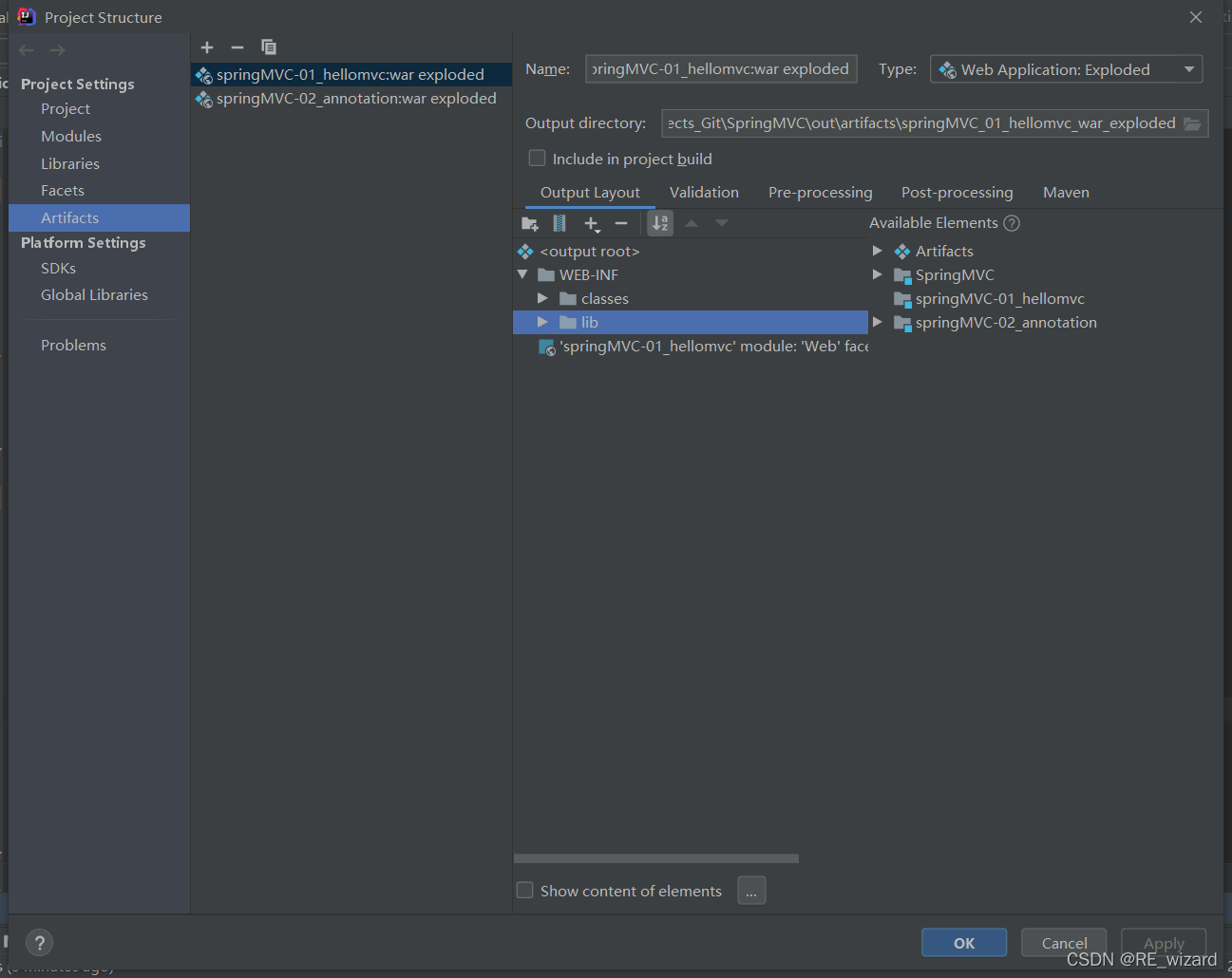The width and height of the screenshot is (1232, 978).
Task: Create archive in output layout
Action: click(559, 223)
